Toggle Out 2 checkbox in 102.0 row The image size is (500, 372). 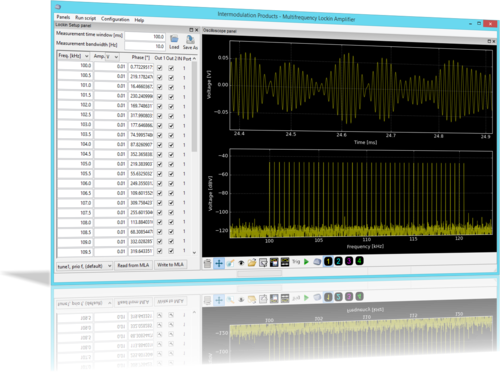pyautogui.click(x=171, y=107)
